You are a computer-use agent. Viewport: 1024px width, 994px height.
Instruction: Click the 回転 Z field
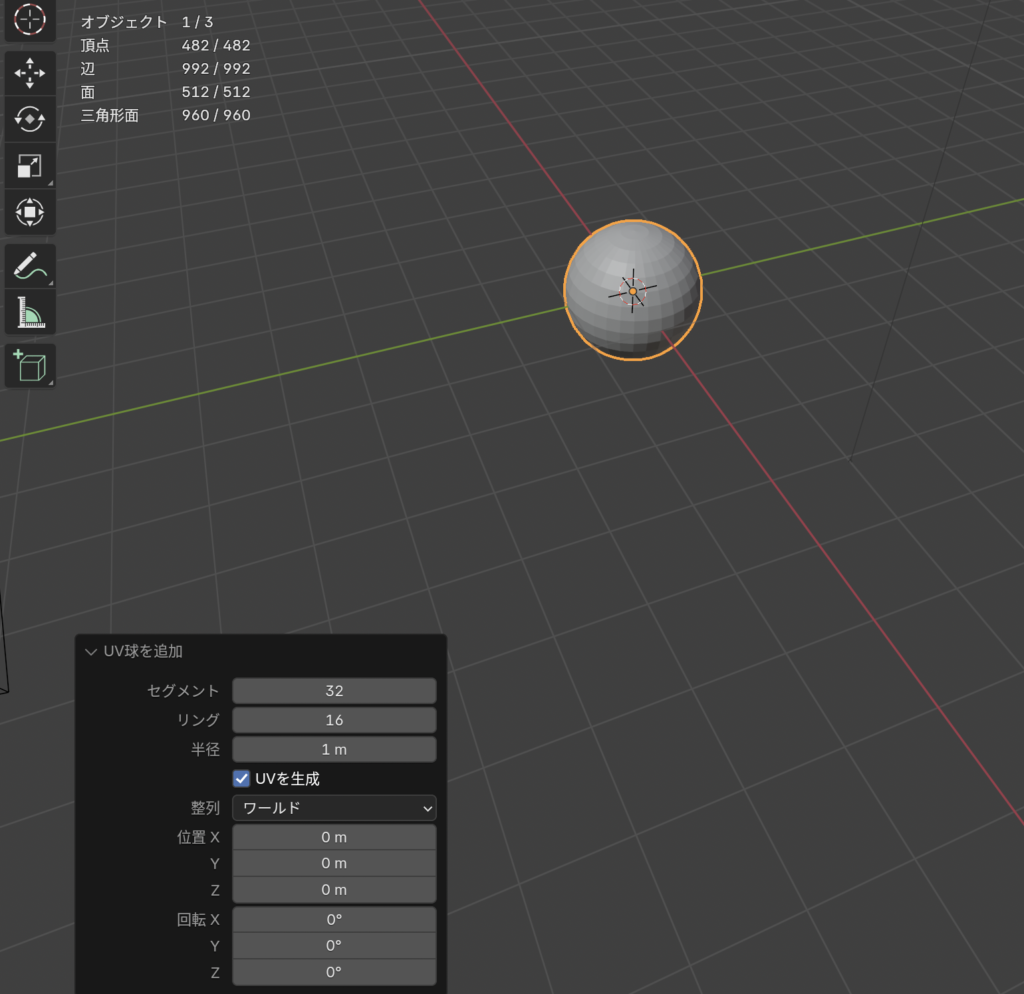[x=334, y=972]
